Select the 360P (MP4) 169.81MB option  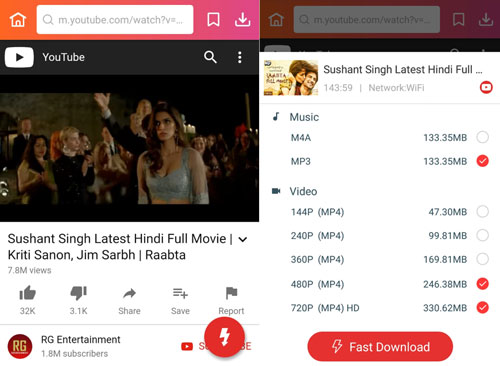pyautogui.click(x=483, y=259)
